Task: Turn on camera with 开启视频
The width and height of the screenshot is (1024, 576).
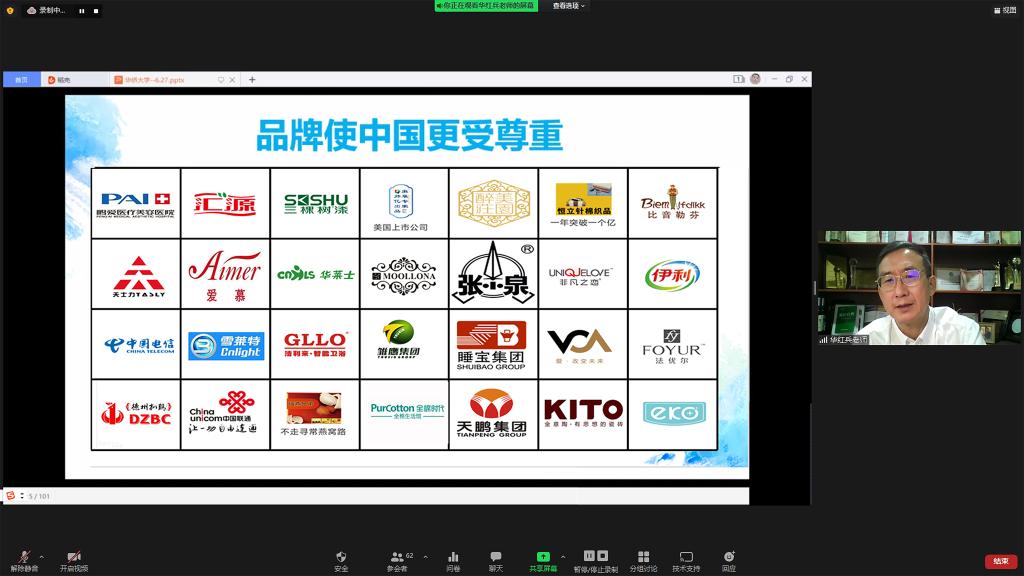Action: coord(74,560)
